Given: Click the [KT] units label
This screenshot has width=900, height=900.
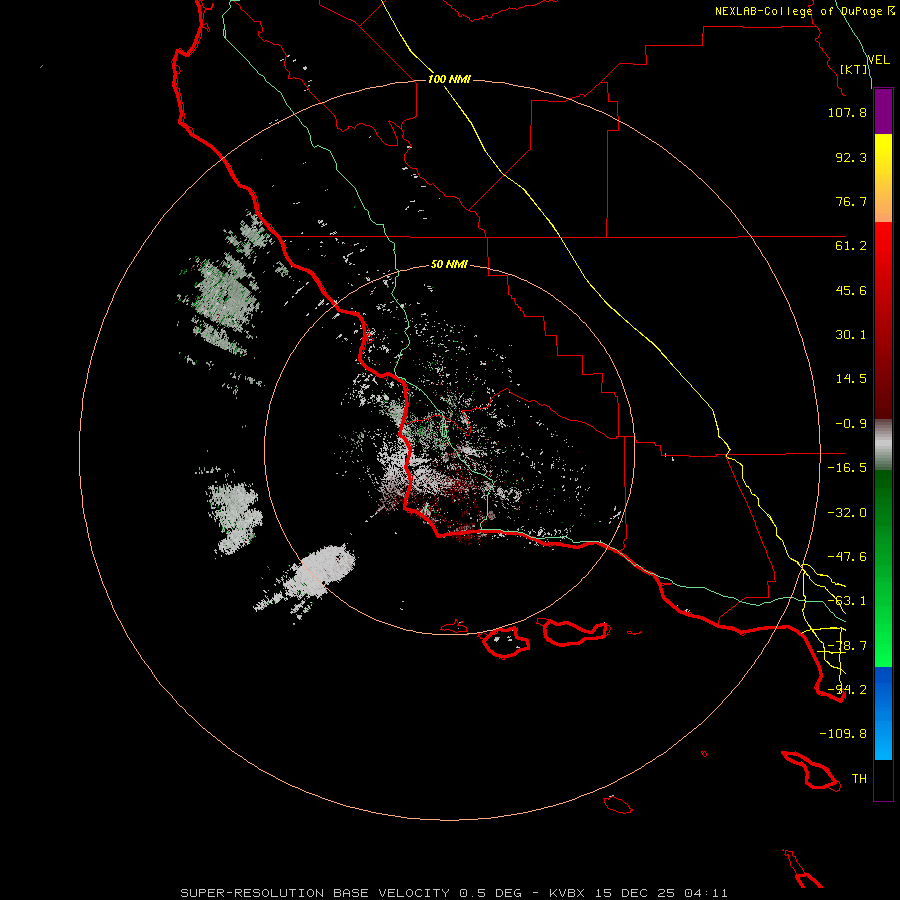Looking at the screenshot, I should point(854,69).
